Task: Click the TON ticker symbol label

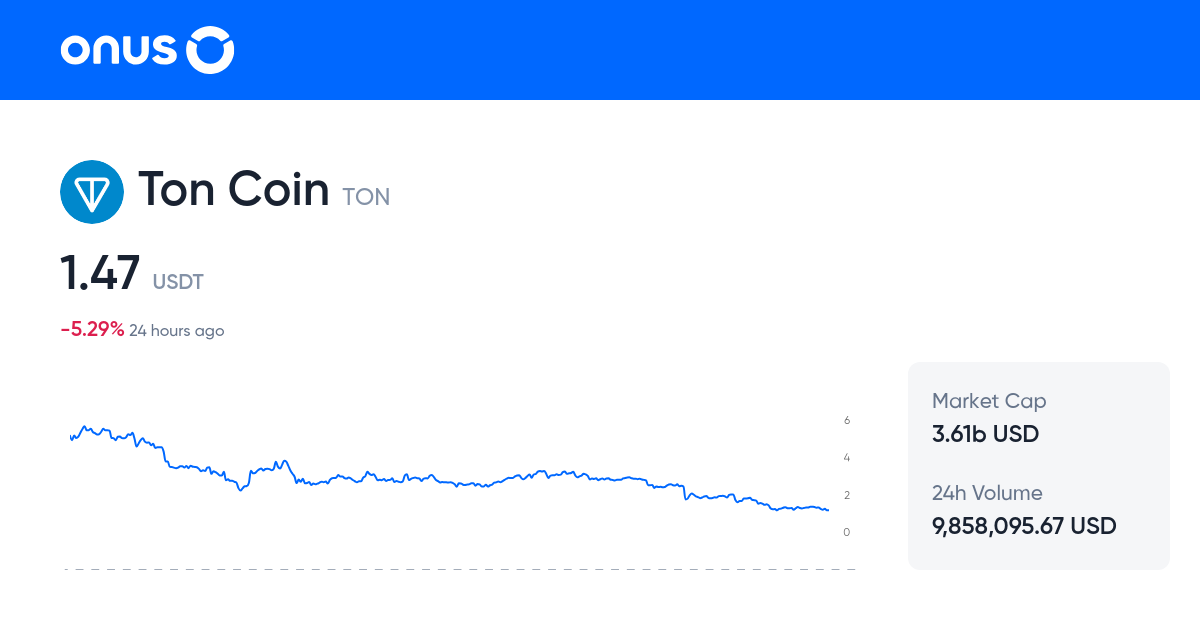Action: [x=366, y=196]
